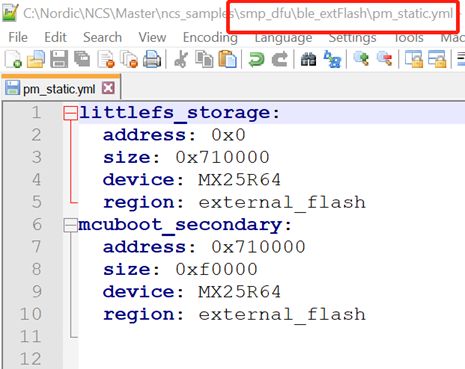Click the New file toolbar icon
Screen dimensions: 465x369
(x=13, y=59)
